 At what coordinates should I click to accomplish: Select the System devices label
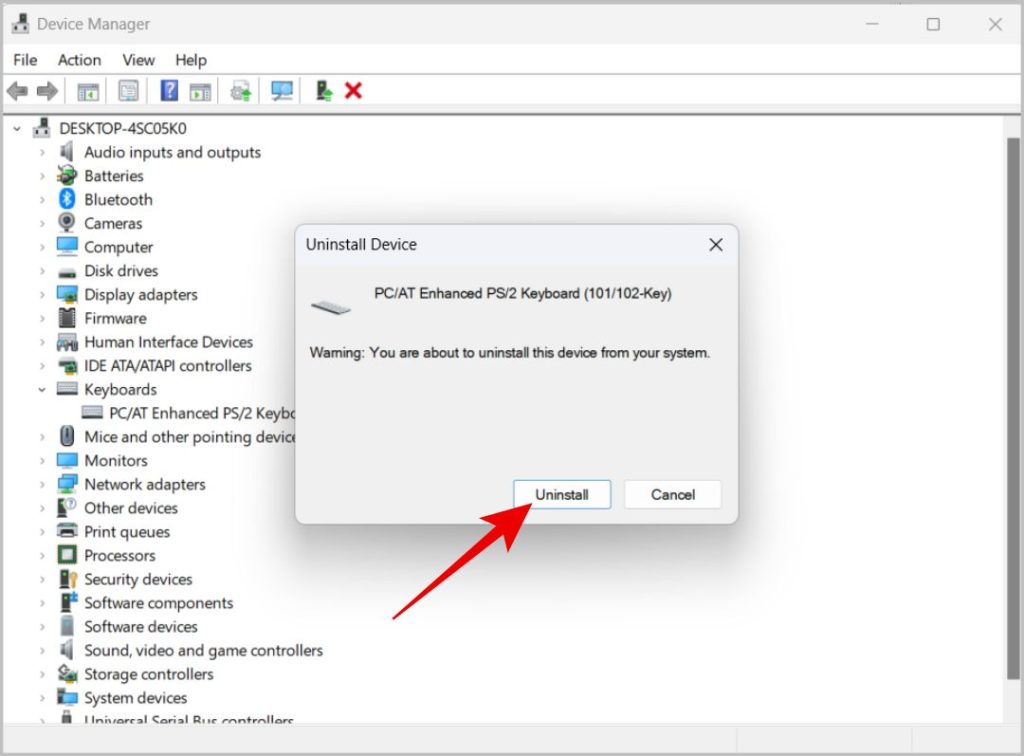pos(135,698)
